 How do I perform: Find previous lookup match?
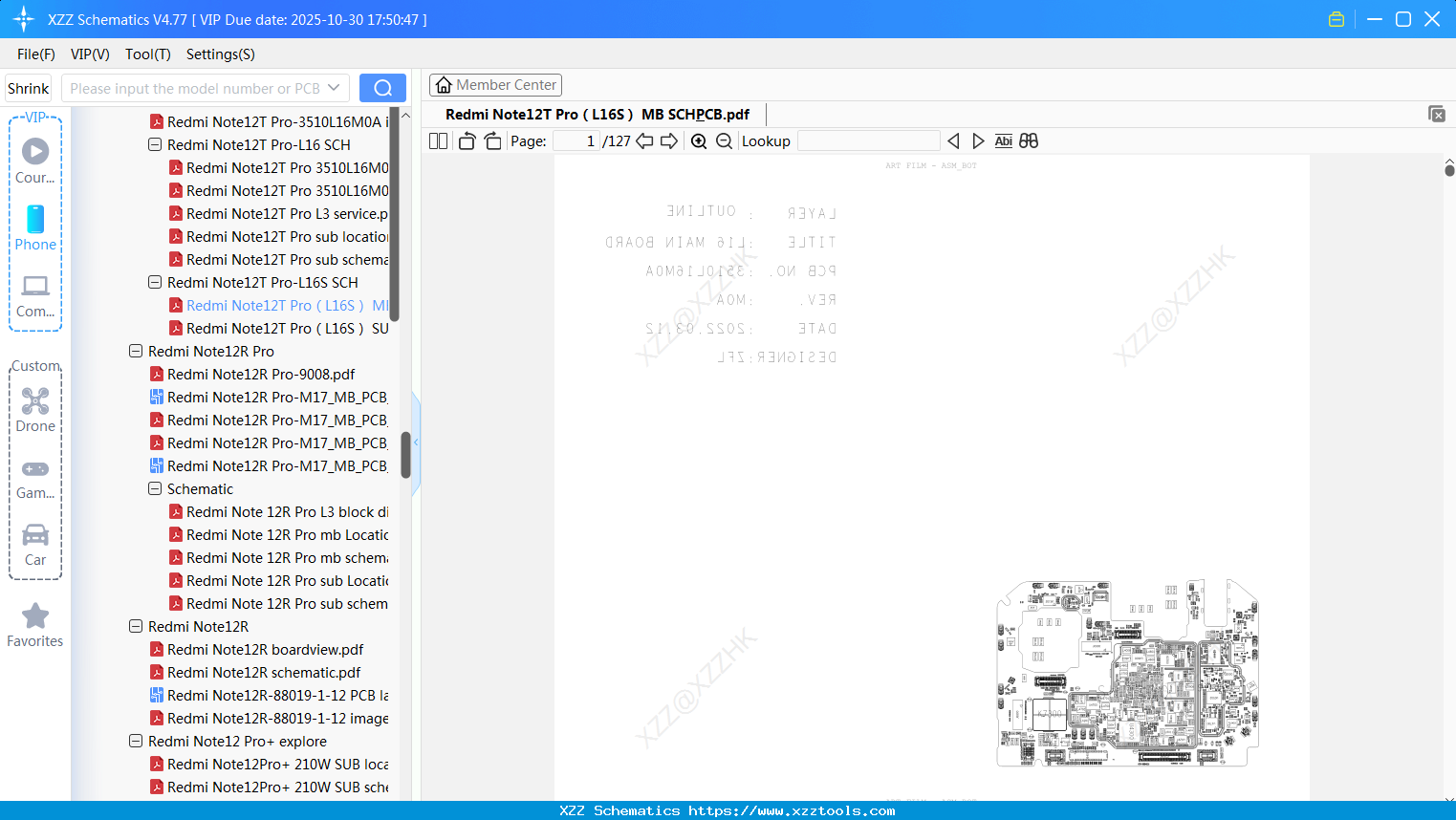[953, 140]
